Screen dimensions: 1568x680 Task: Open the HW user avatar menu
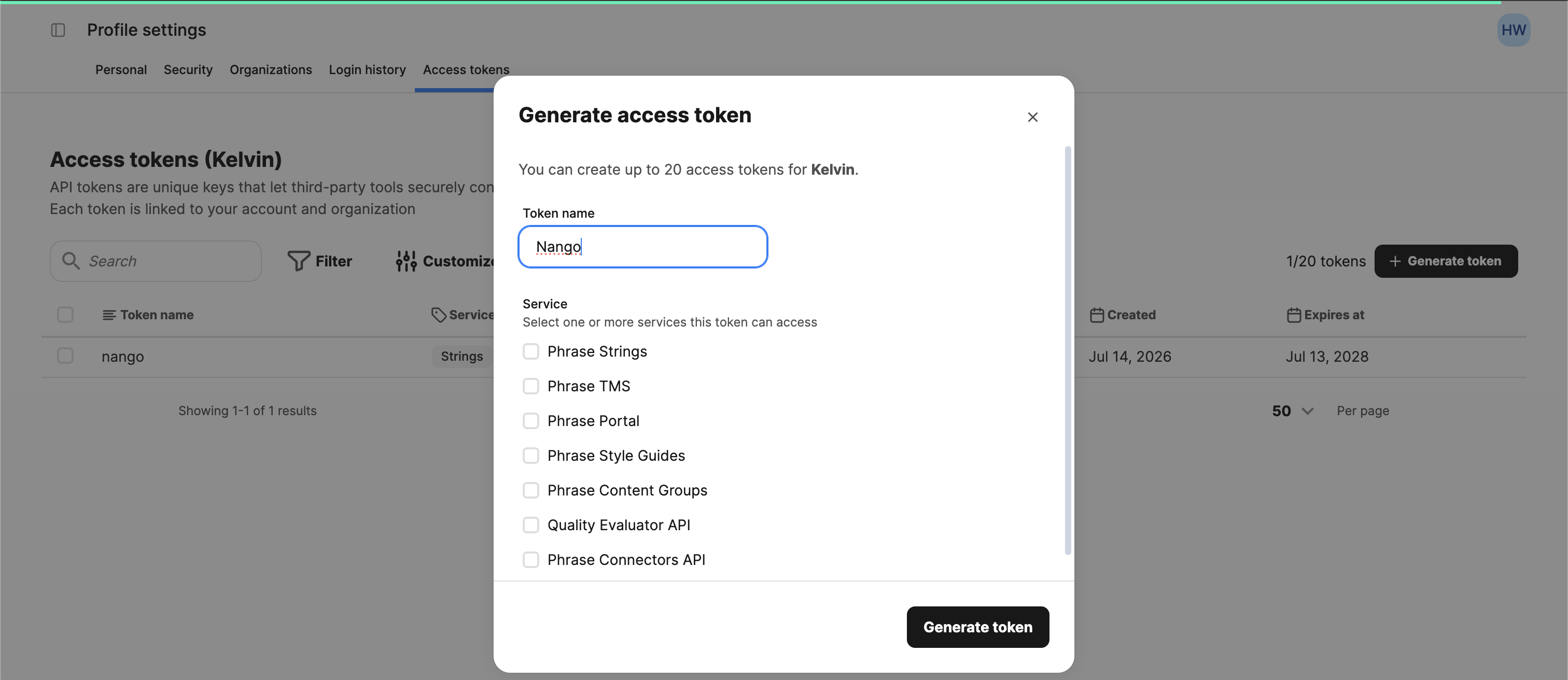pyautogui.click(x=1513, y=30)
